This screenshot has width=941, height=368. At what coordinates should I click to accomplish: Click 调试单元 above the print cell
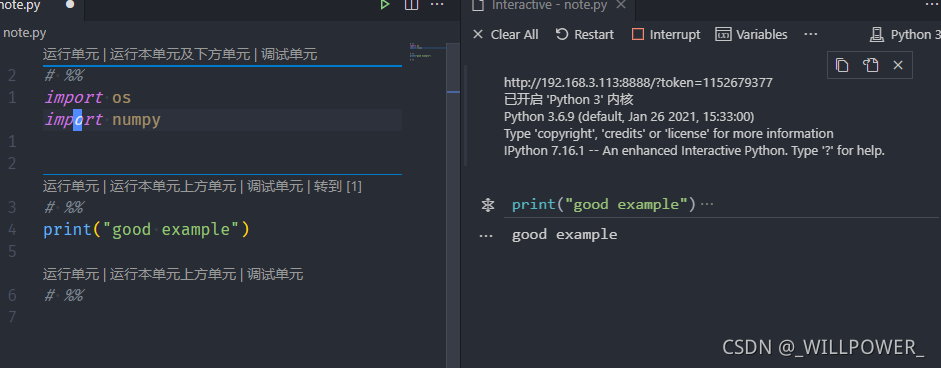pos(275,187)
